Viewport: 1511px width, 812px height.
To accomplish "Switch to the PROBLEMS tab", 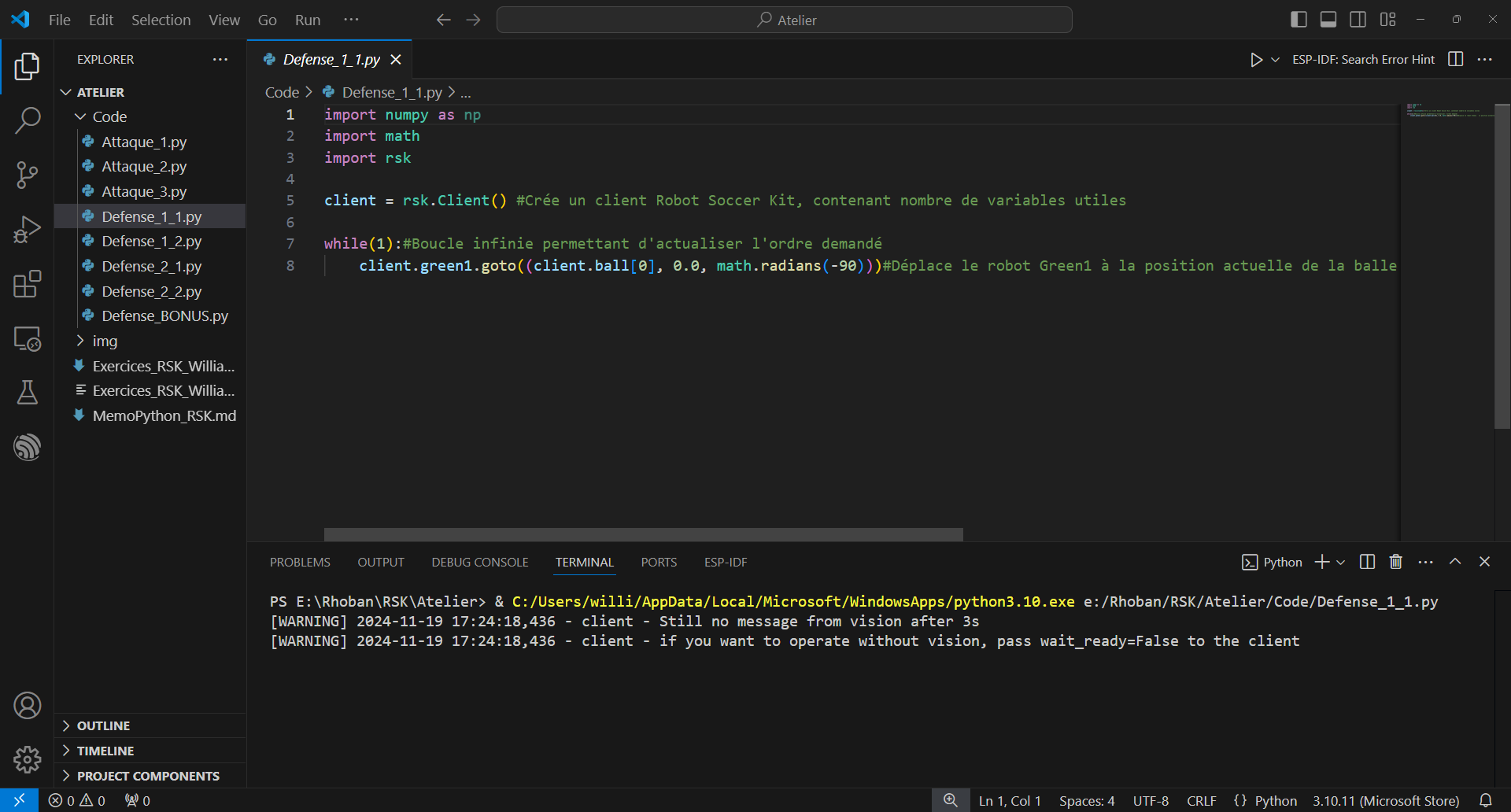I will pyautogui.click(x=300, y=562).
